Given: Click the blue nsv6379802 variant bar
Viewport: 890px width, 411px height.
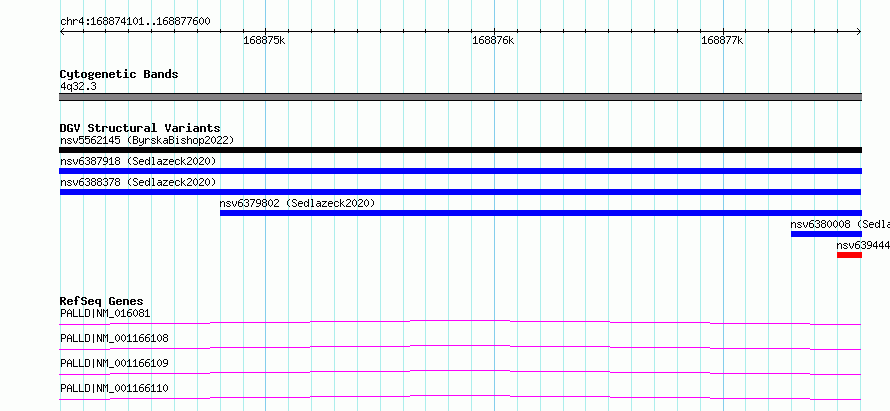Looking at the screenshot, I should pyautogui.click(x=541, y=213).
